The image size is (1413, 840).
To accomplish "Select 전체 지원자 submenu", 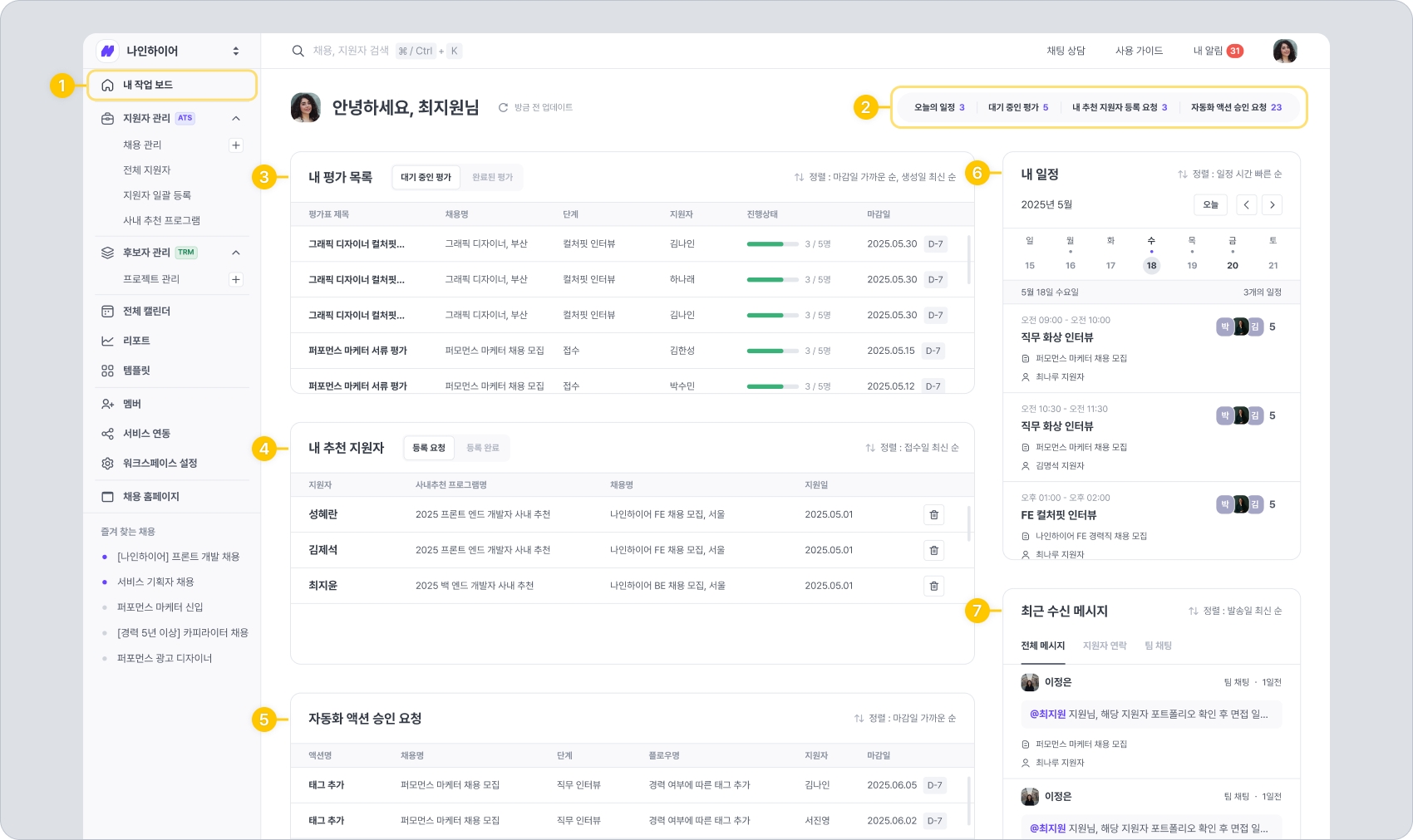I will pos(147,170).
